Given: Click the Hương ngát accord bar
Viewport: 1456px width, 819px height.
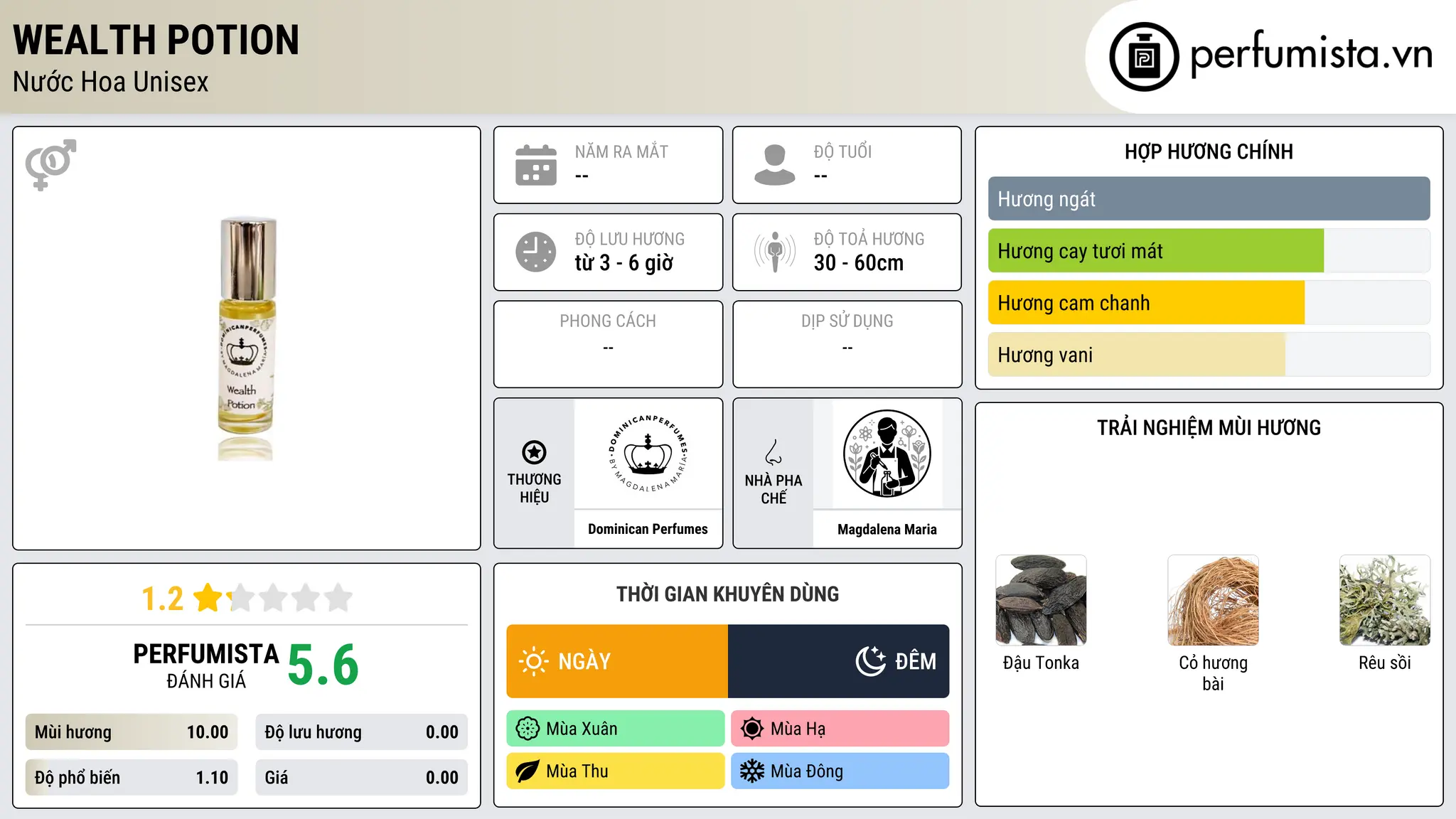Looking at the screenshot, I should coord(1209,199).
